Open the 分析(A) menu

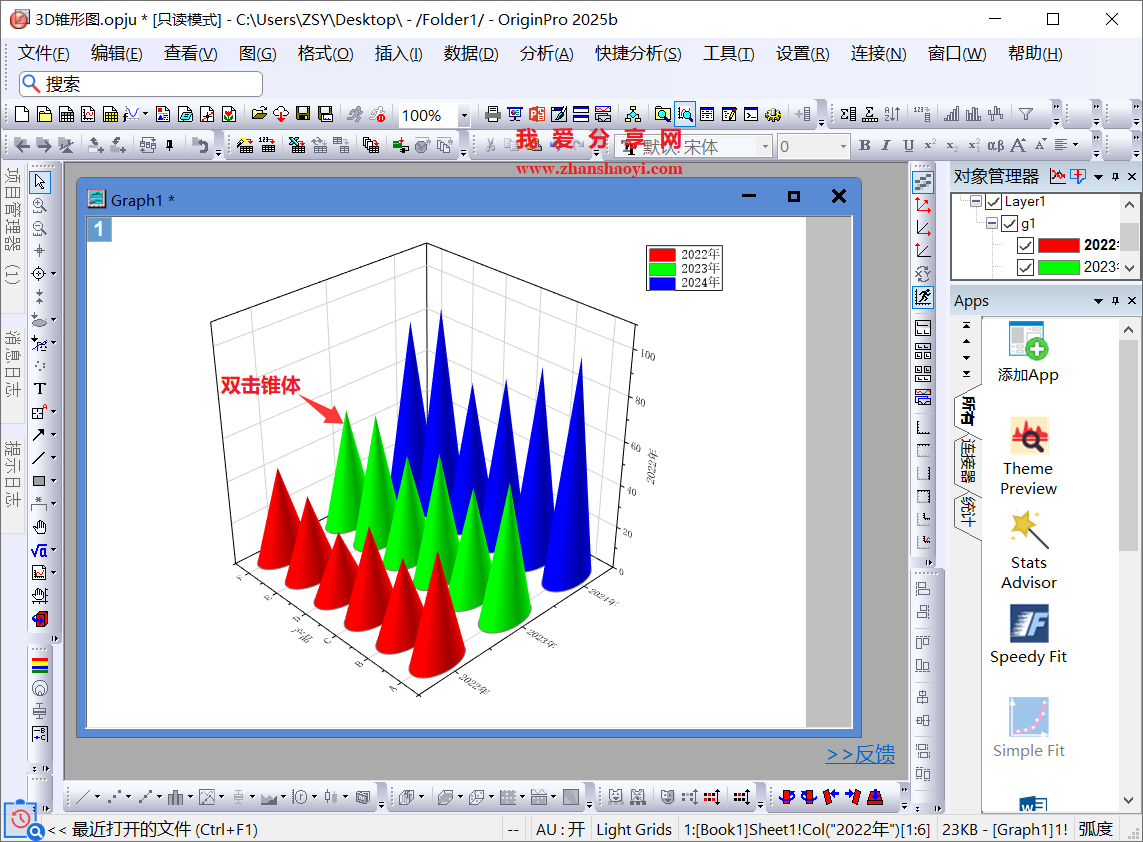(546, 54)
